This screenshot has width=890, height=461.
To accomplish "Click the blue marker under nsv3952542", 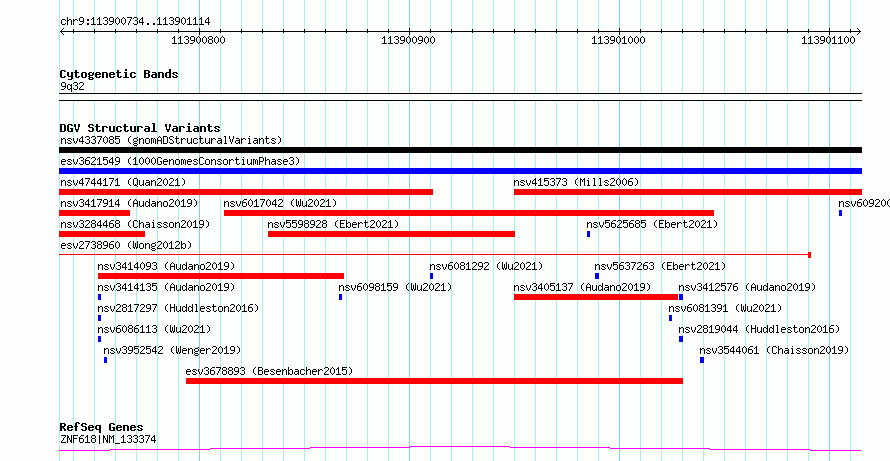I will pos(106,360).
